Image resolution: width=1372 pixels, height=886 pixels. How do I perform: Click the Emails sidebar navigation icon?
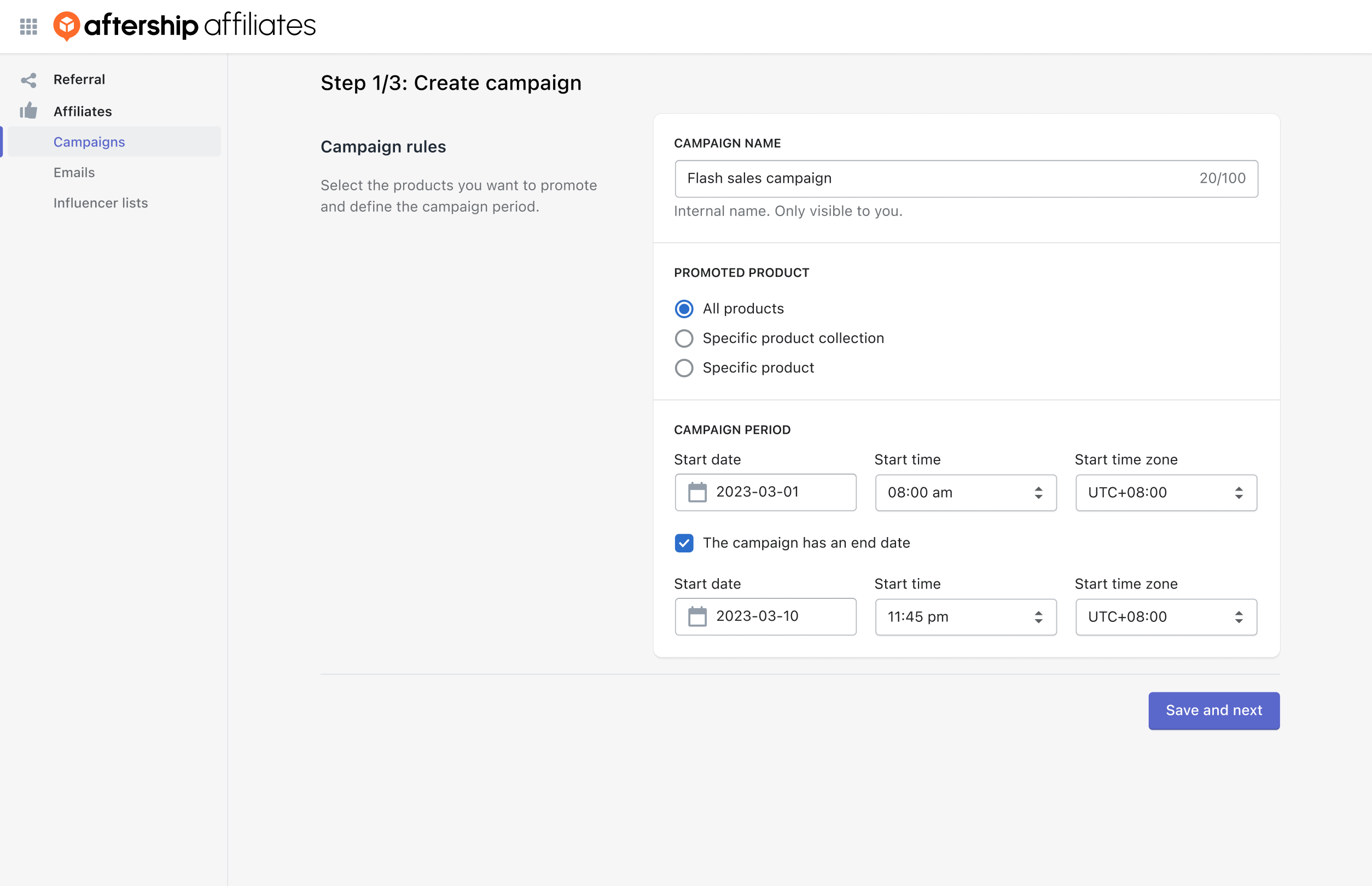[x=75, y=172]
